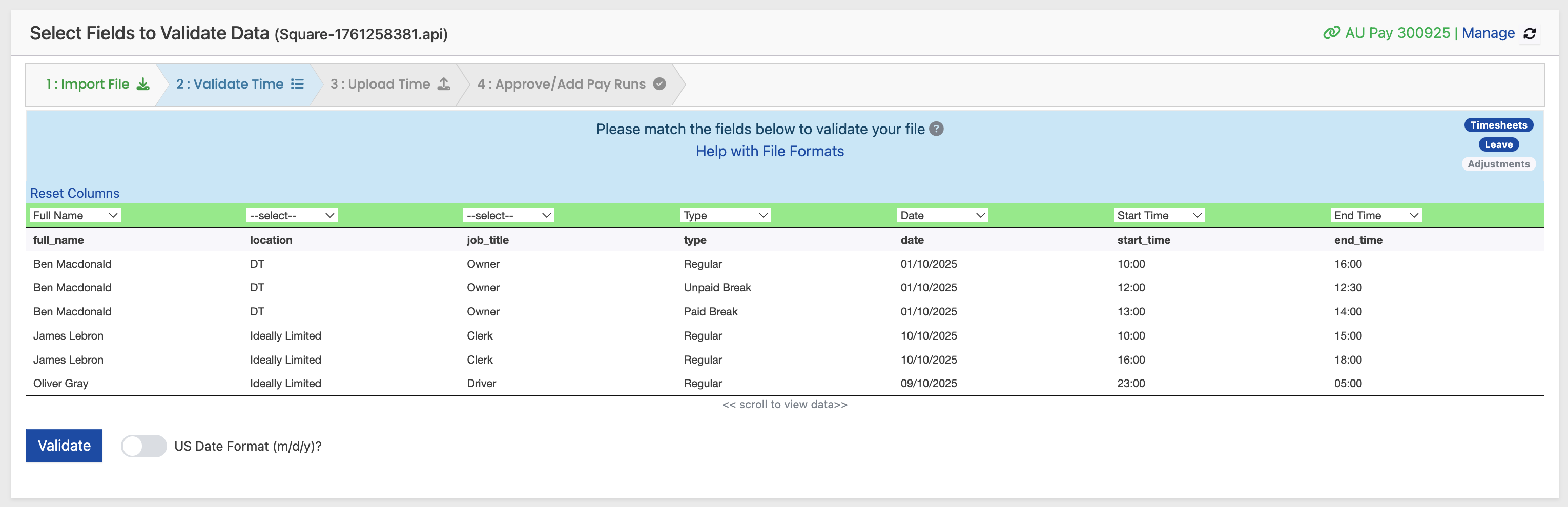
Task: Go to step 3 Upload Time
Action: (x=380, y=84)
